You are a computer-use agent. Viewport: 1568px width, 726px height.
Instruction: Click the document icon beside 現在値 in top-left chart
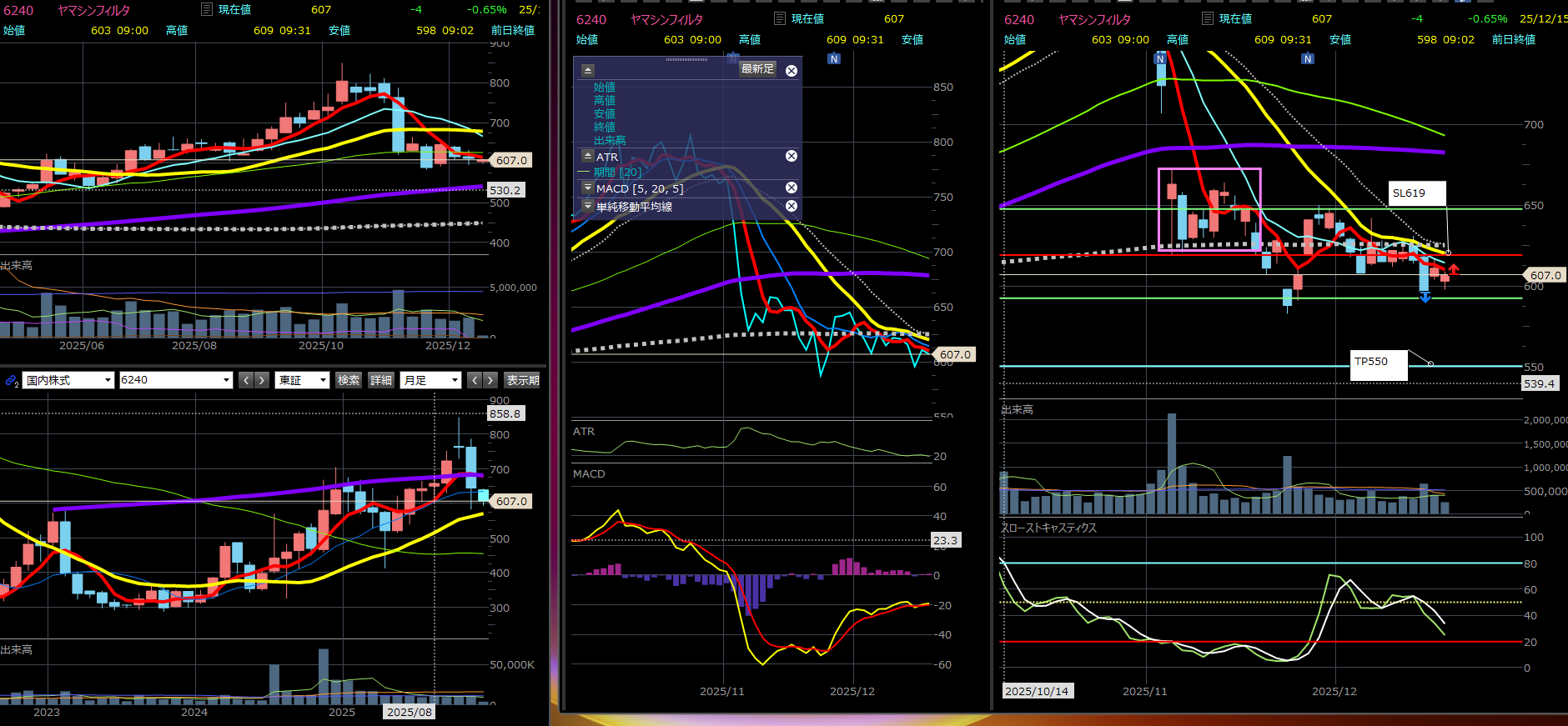click(206, 9)
